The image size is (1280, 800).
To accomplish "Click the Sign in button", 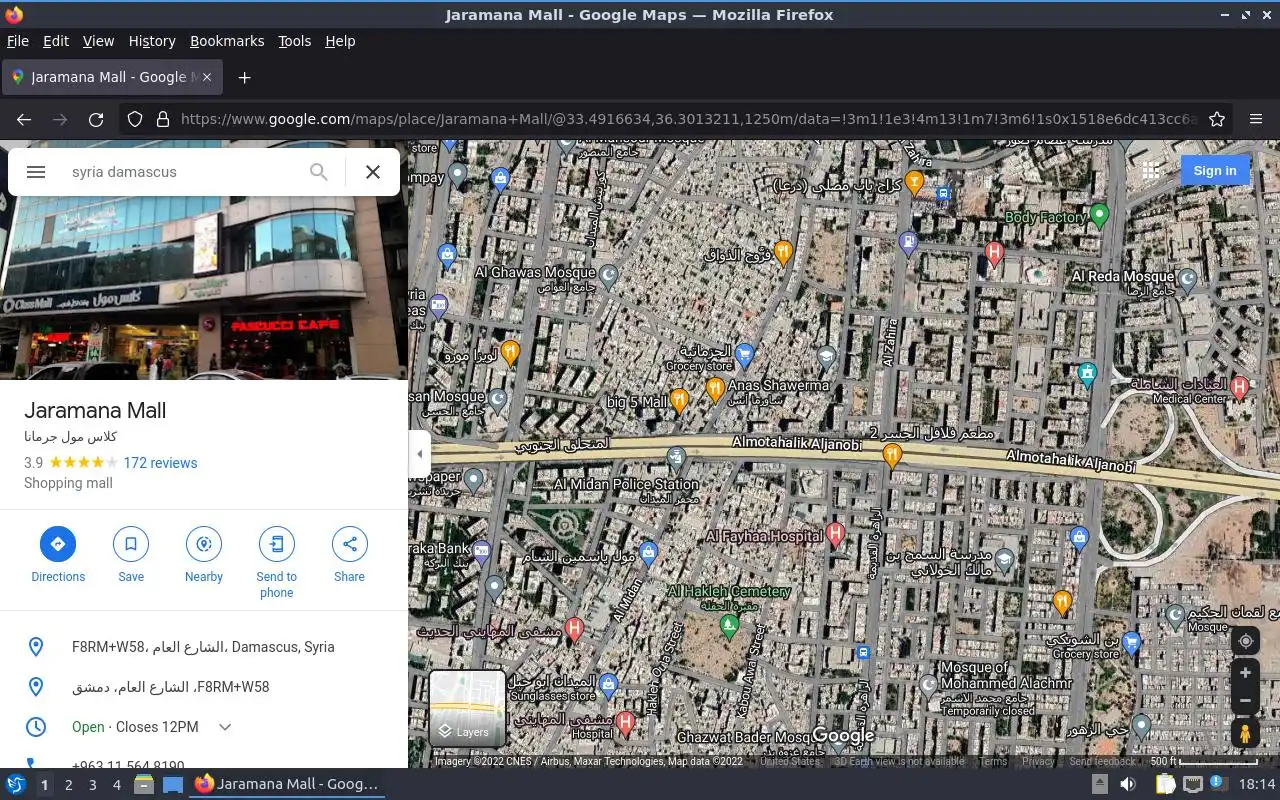I will 1215,171.
